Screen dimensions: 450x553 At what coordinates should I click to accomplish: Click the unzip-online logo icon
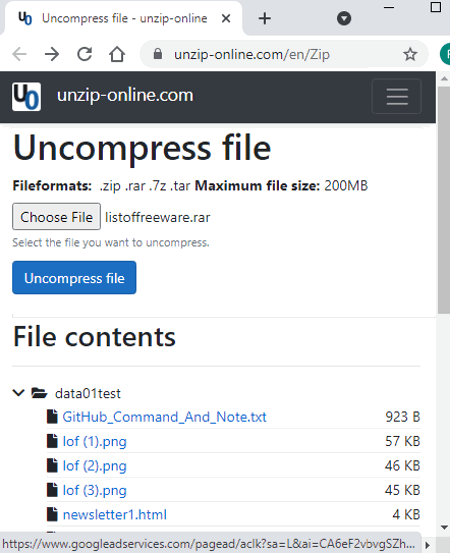click(26, 96)
